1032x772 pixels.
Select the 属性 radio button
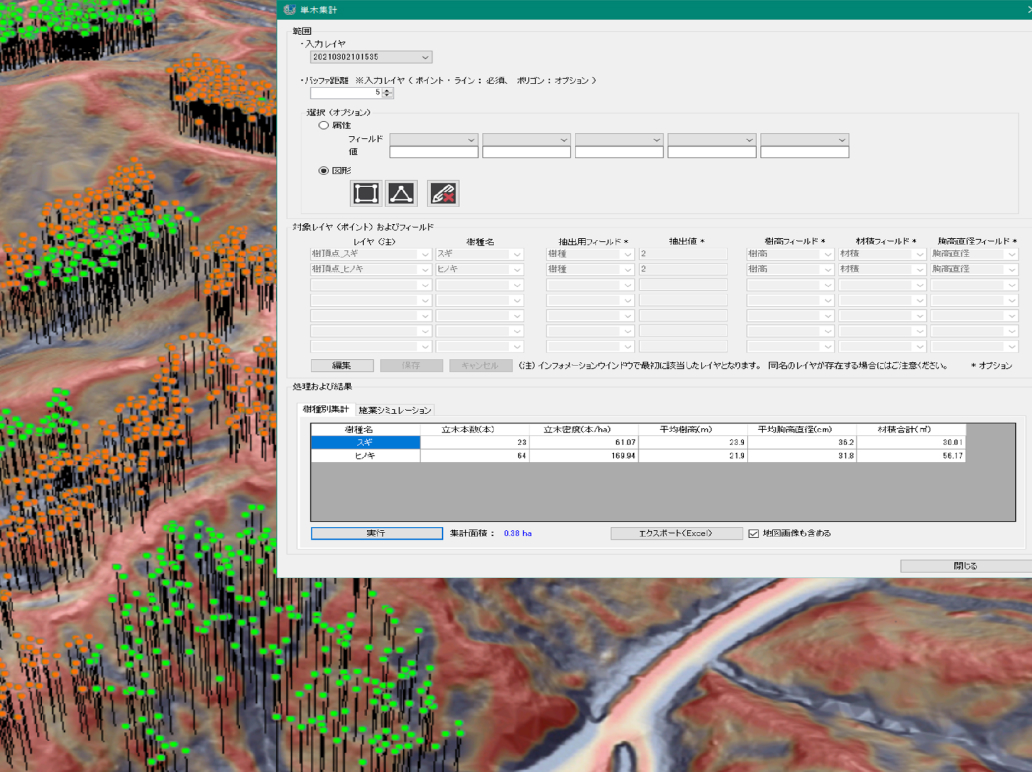(322, 126)
